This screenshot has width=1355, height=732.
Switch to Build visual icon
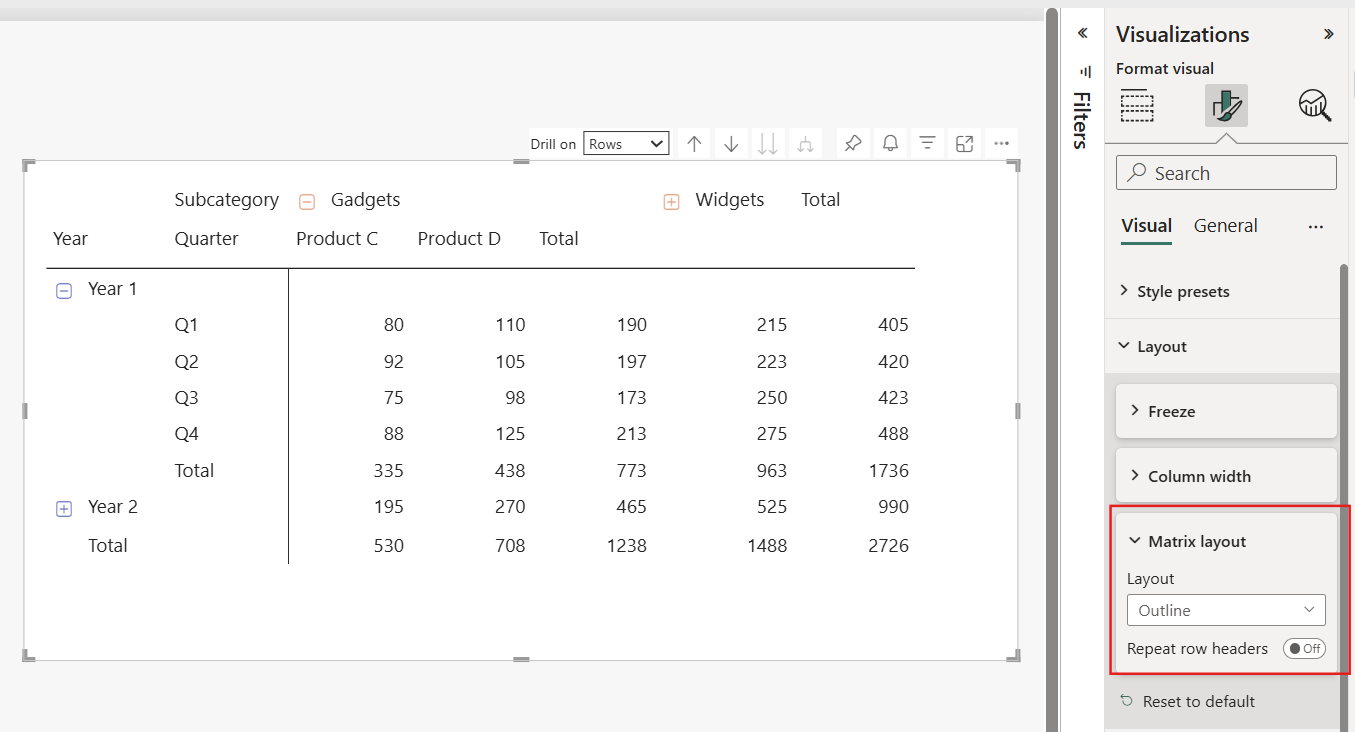(x=1137, y=105)
